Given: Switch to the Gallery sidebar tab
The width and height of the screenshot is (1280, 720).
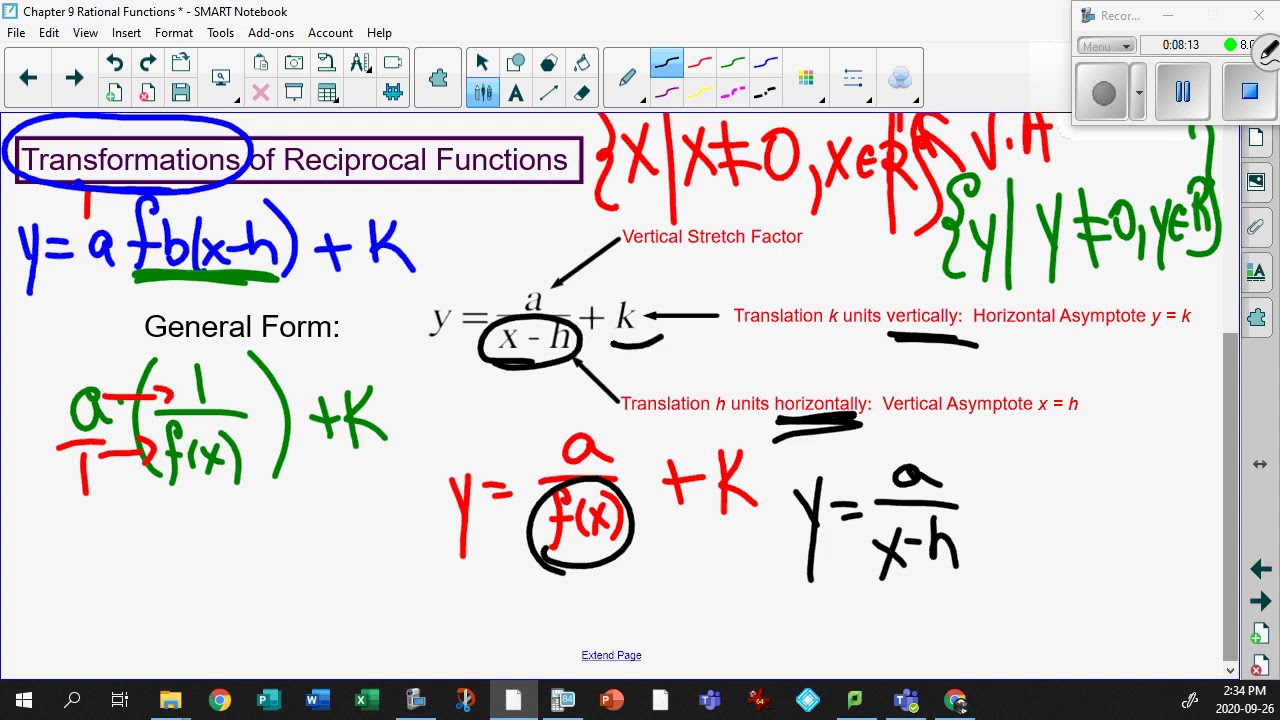Looking at the screenshot, I should tap(1256, 182).
